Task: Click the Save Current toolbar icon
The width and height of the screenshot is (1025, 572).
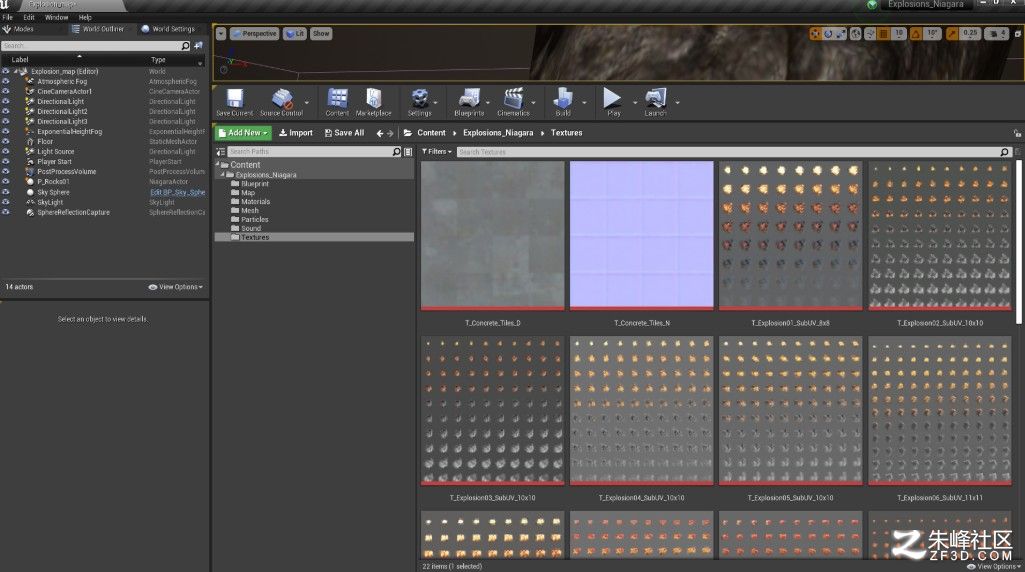Action: click(235, 99)
